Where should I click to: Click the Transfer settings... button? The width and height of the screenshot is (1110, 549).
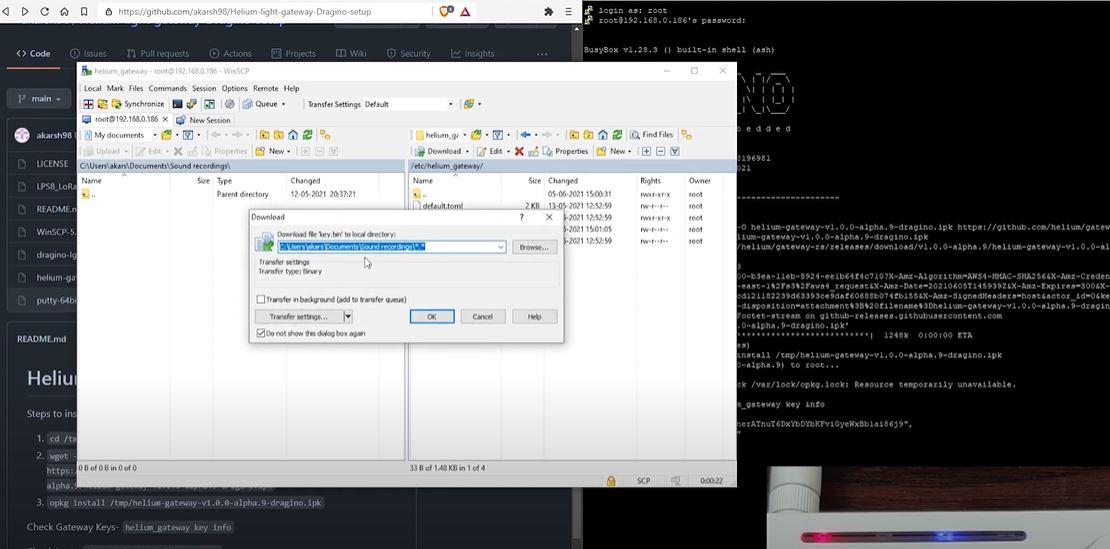click(x=299, y=316)
